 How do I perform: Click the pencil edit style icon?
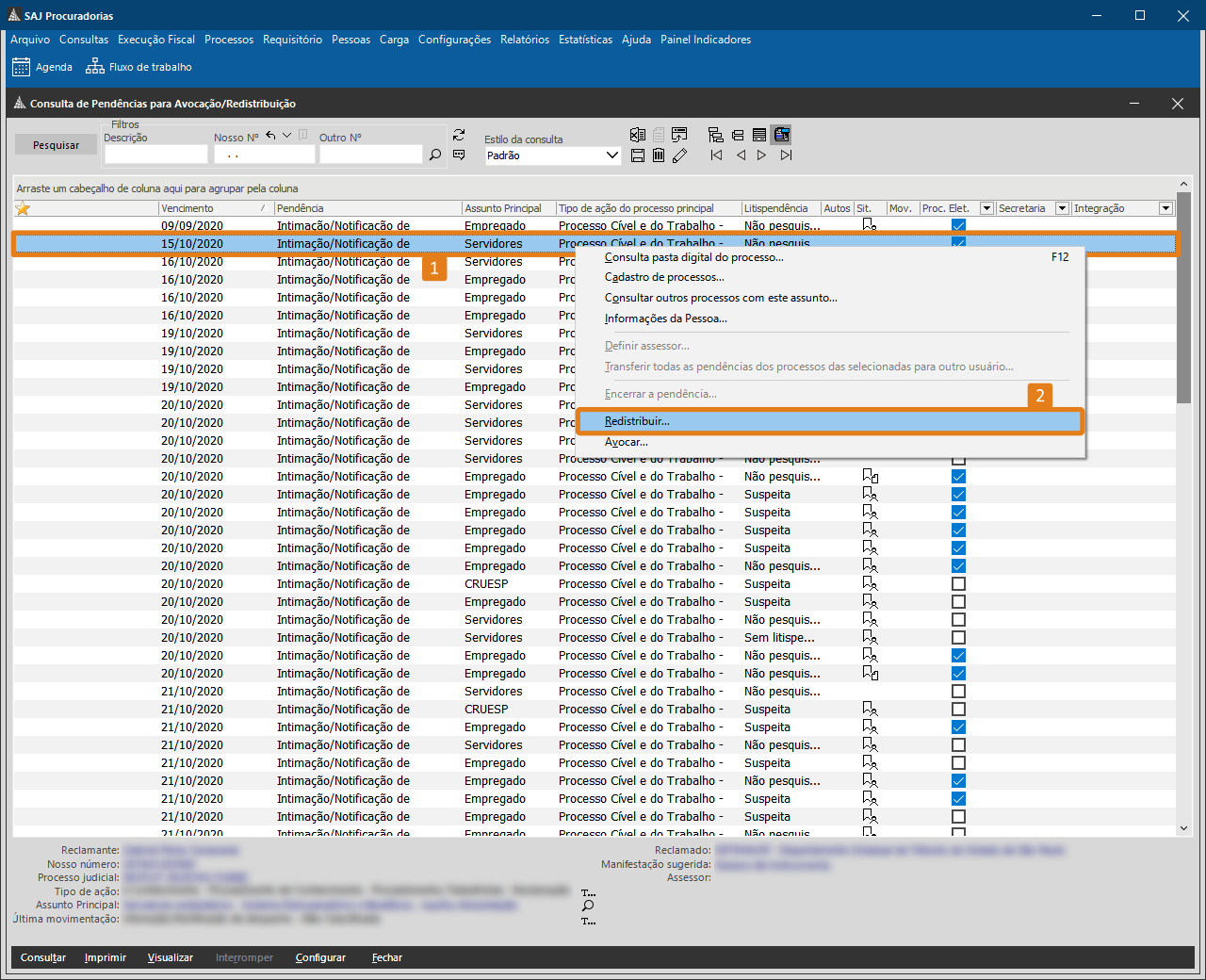(679, 155)
